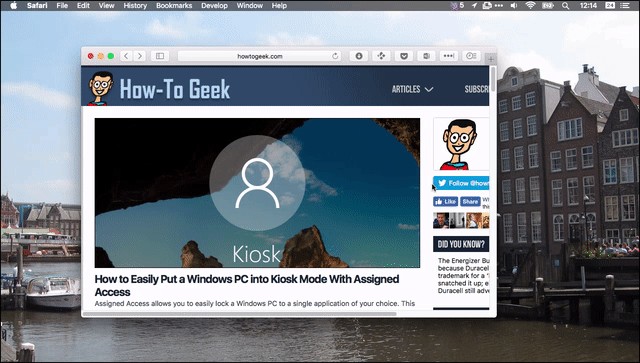Click the horizontal page scrollbar
The image size is (640, 363).
click(239, 314)
